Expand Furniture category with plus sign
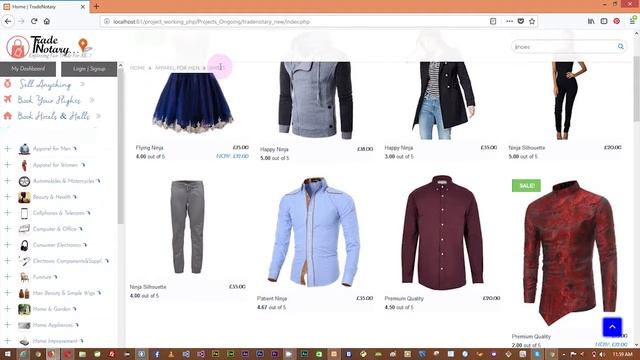The width and height of the screenshot is (640, 360). (7, 277)
